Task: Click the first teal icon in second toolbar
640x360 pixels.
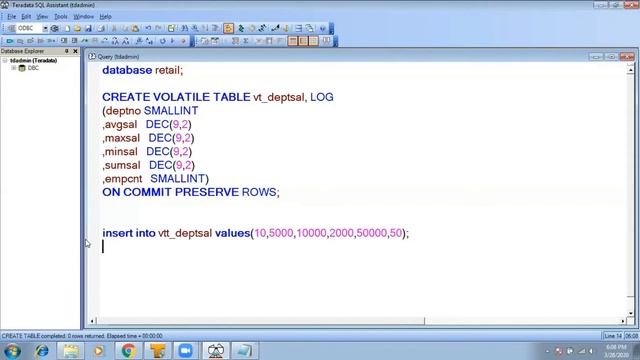Action: coord(10,41)
